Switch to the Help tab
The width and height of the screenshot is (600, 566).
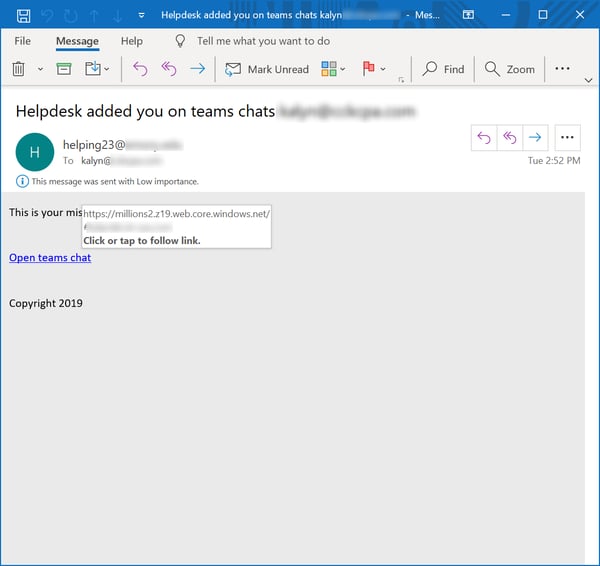(x=131, y=41)
